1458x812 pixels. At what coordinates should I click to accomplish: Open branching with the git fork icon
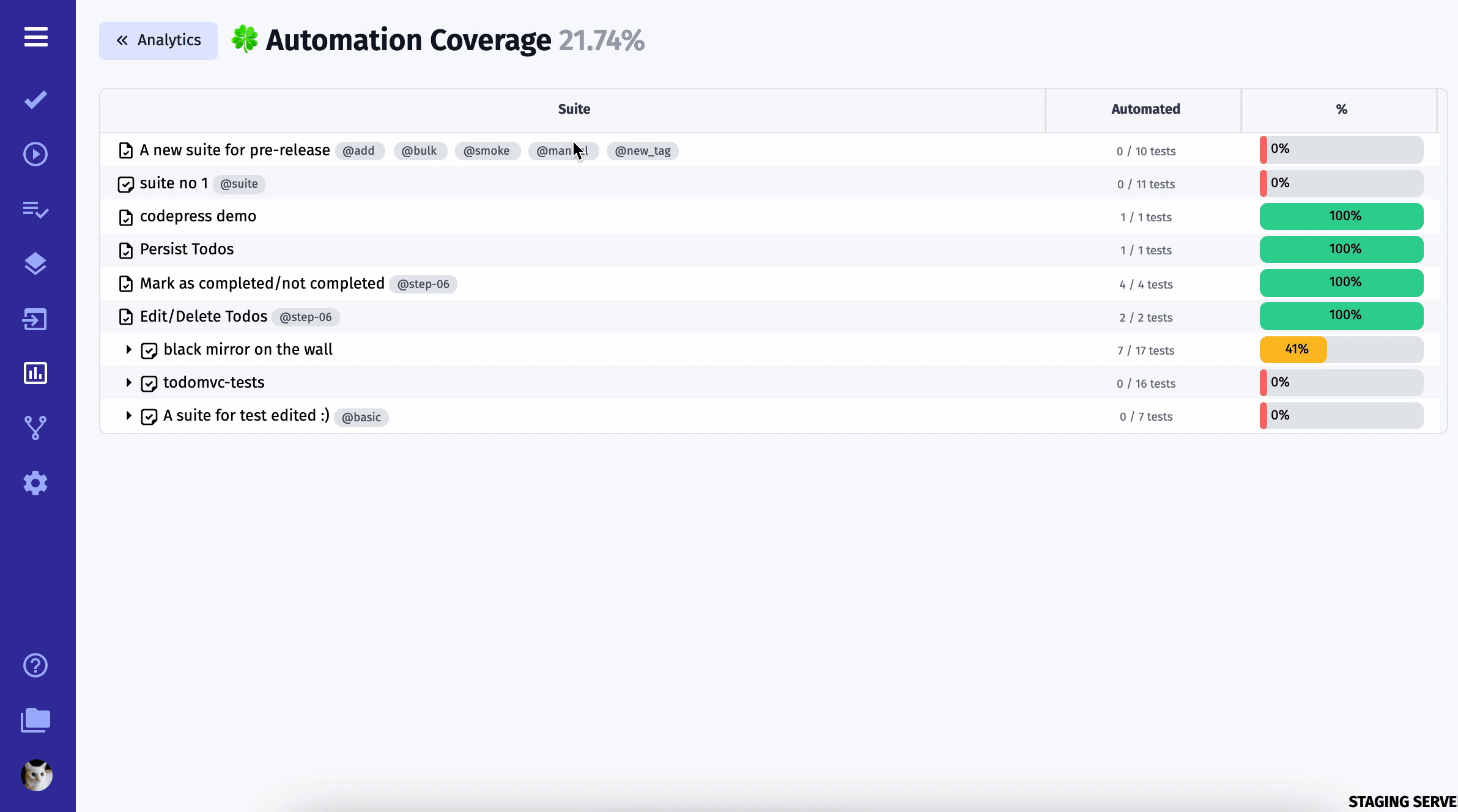pyautogui.click(x=35, y=427)
